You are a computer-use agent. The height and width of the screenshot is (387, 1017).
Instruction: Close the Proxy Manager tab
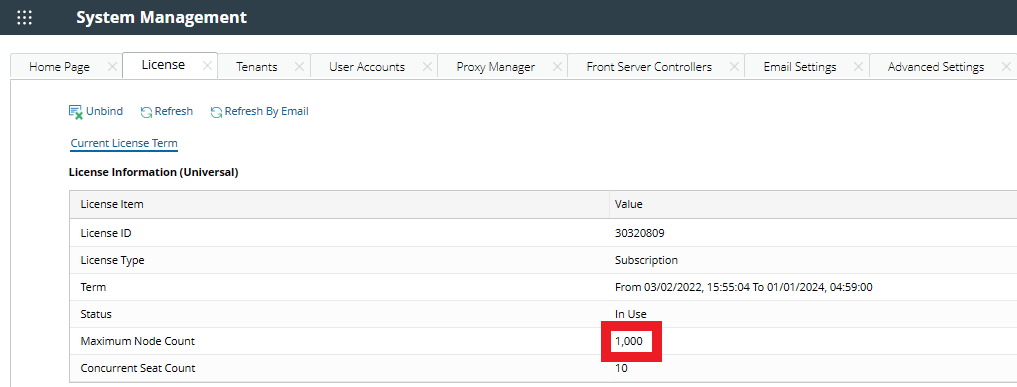[x=557, y=67]
